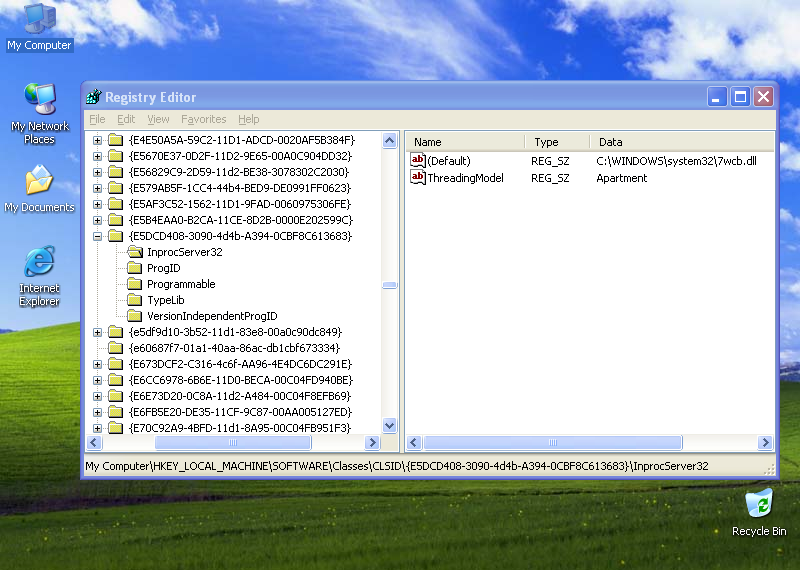Select the ProgID folder icon
The height and width of the screenshot is (570, 800).
[135, 268]
